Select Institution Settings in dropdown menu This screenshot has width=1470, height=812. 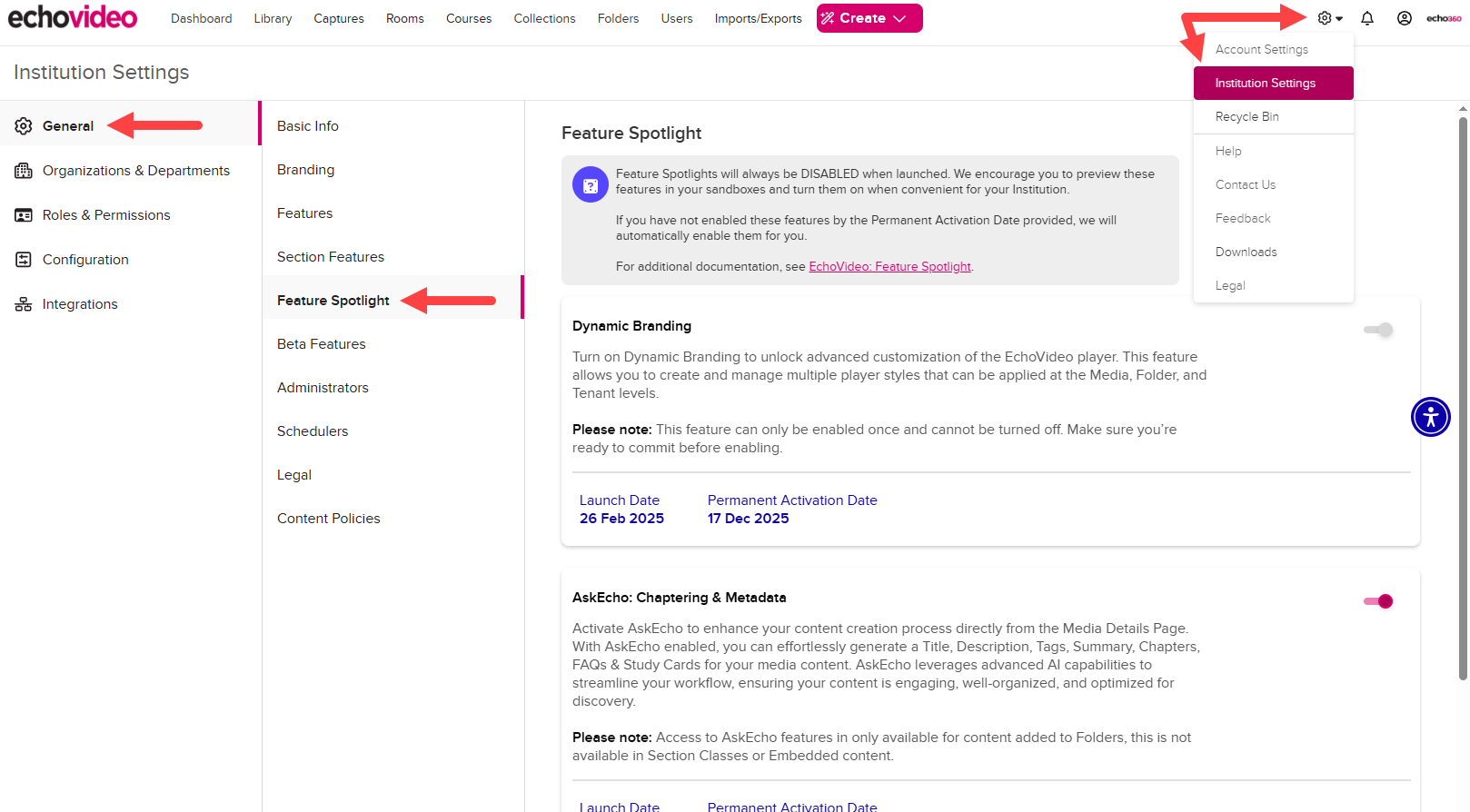click(x=1274, y=83)
